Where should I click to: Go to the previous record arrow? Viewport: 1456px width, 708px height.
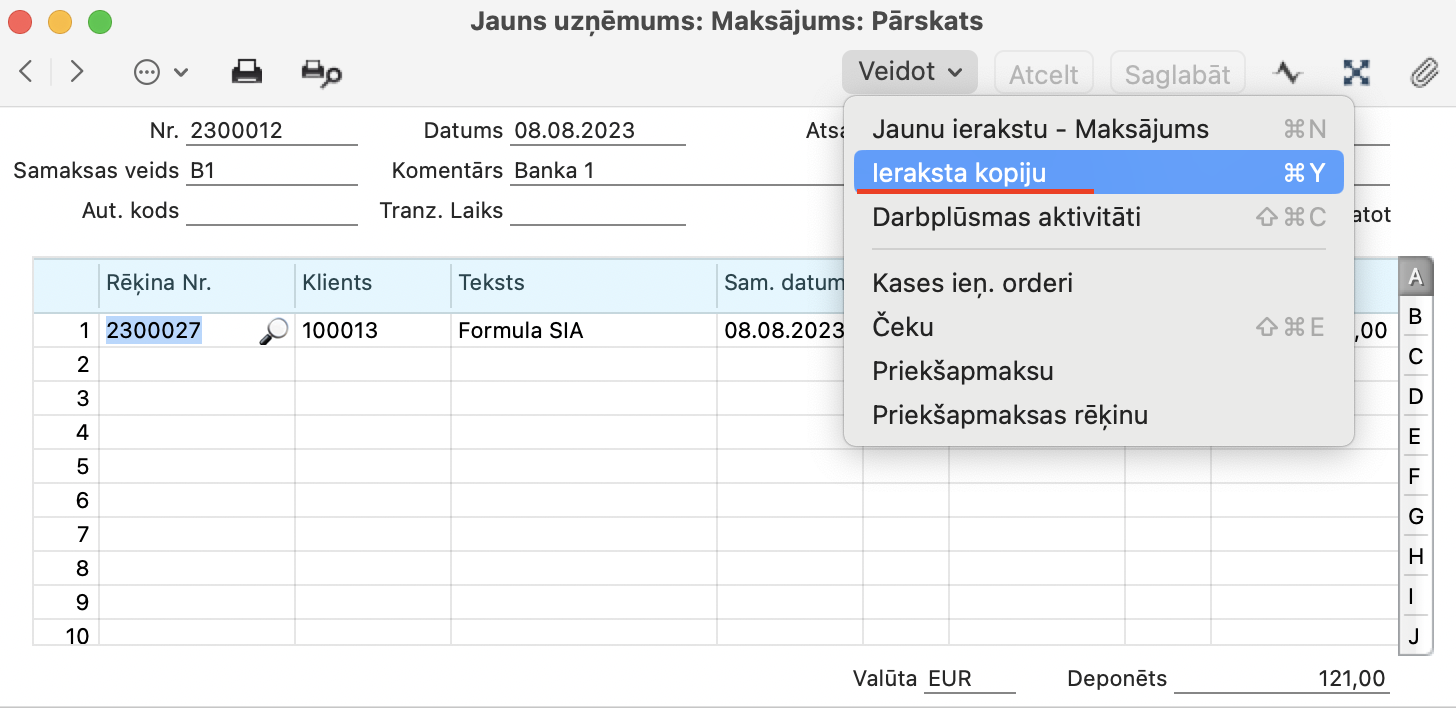[27, 72]
